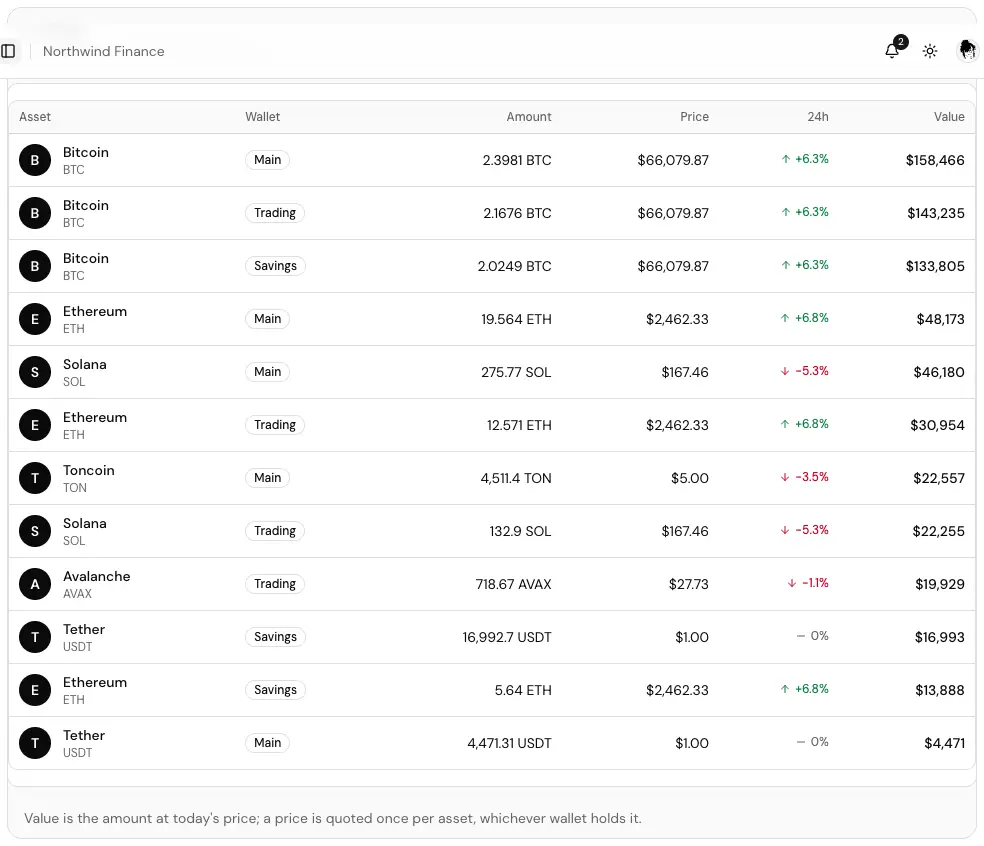This screenshot has width=984, height=846.
Task: Select the 2.3981 BTC amount
Action: click(517, 161)
